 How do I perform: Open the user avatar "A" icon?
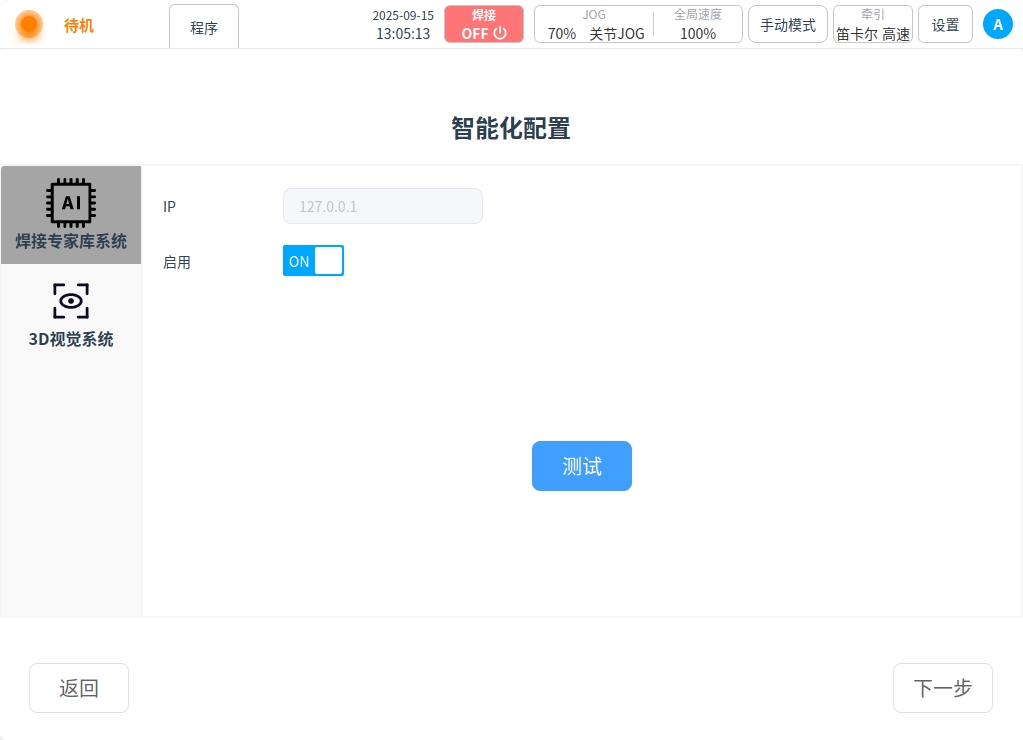[x=997, y=25]
